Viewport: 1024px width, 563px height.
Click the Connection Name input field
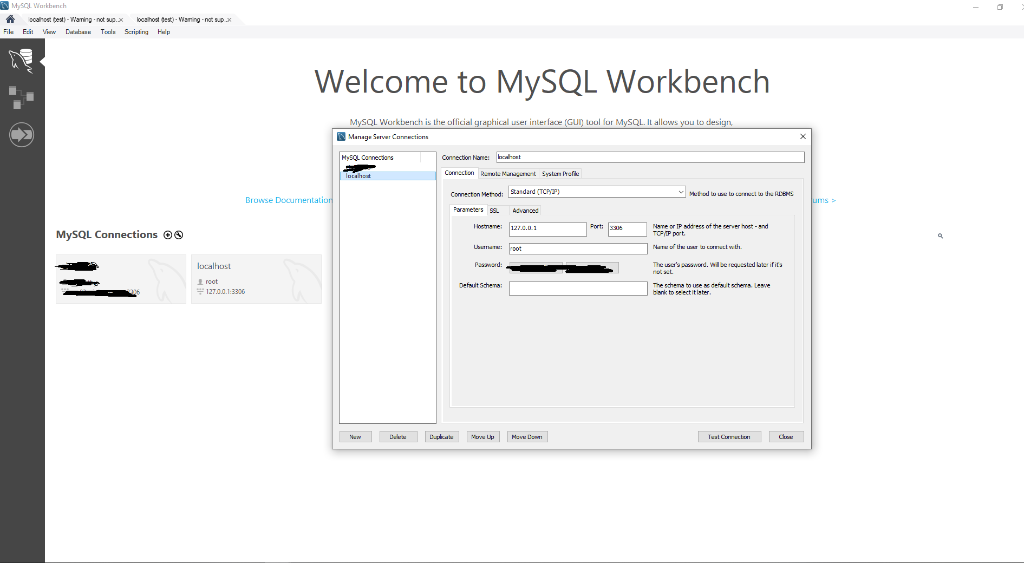[650, 157]
